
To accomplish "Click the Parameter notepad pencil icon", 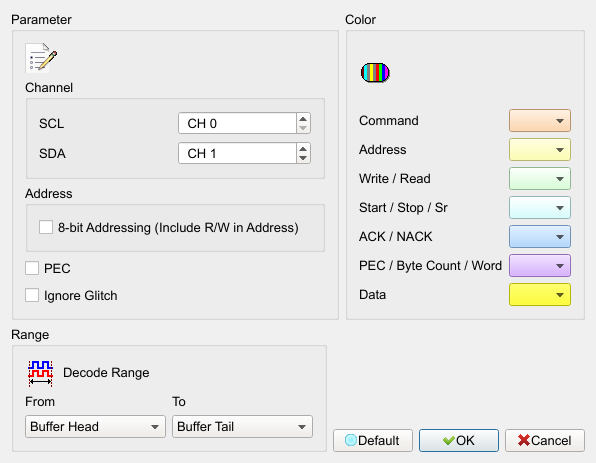I will [41, 57].
